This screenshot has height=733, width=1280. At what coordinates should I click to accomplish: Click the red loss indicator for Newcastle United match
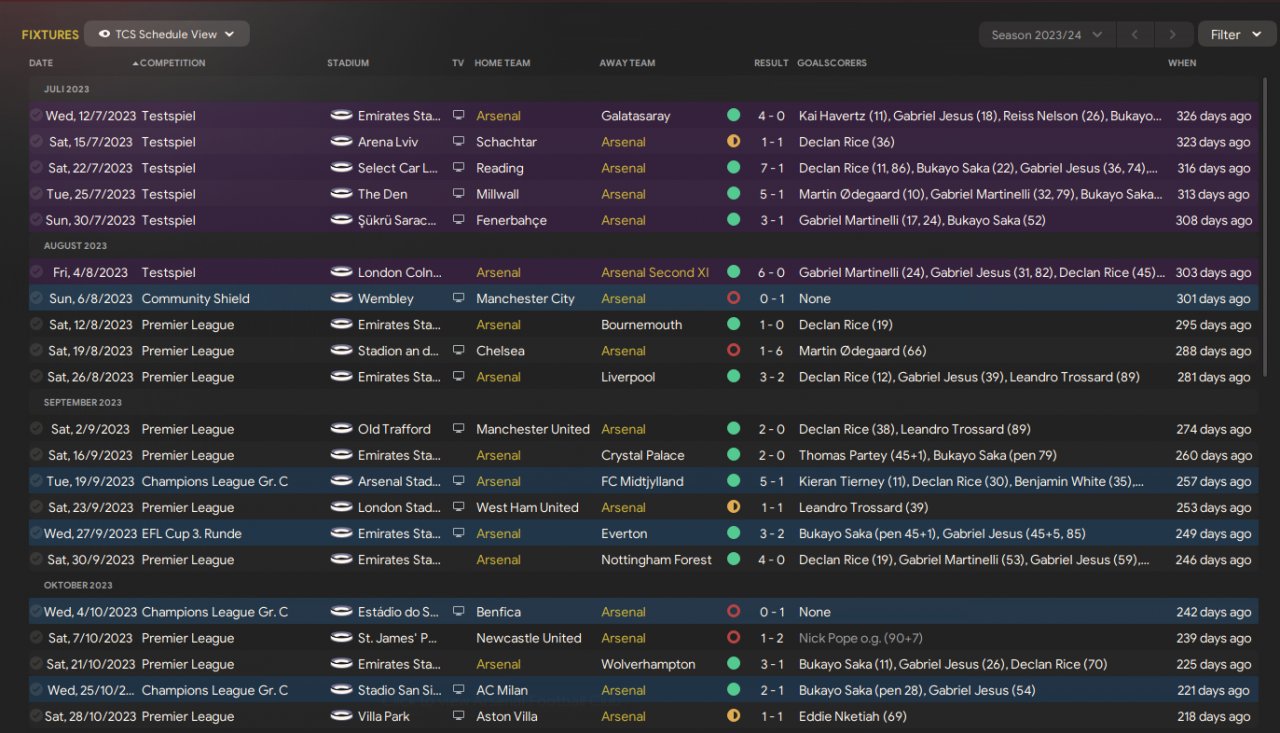coord(733,638)
